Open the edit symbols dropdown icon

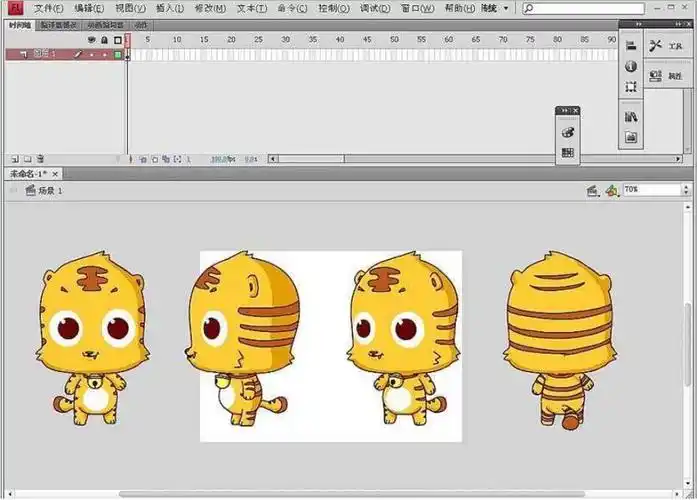pyautogui.click(x=611, y=190)
